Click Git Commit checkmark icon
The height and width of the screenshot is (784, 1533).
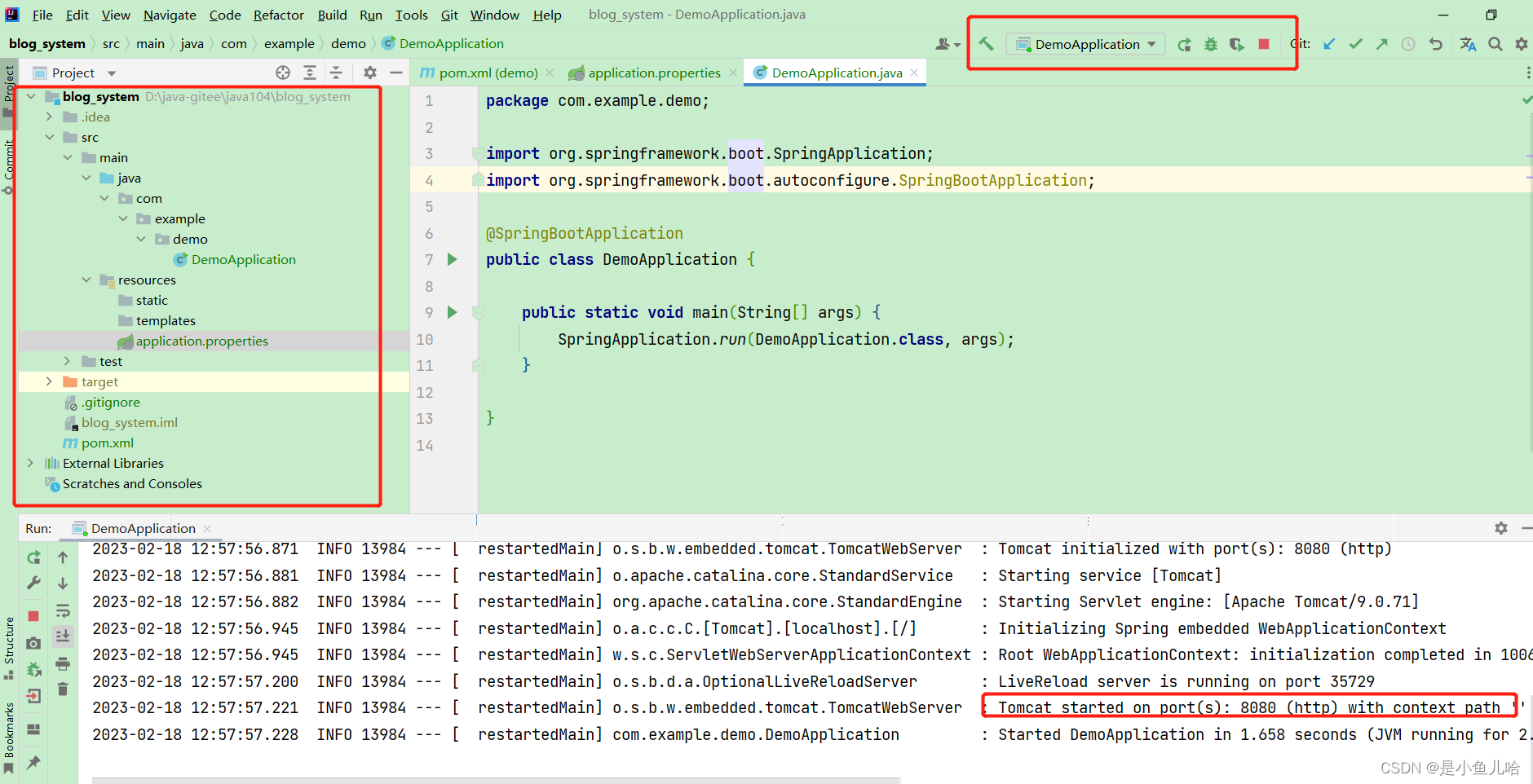(x=1355, y=44)
